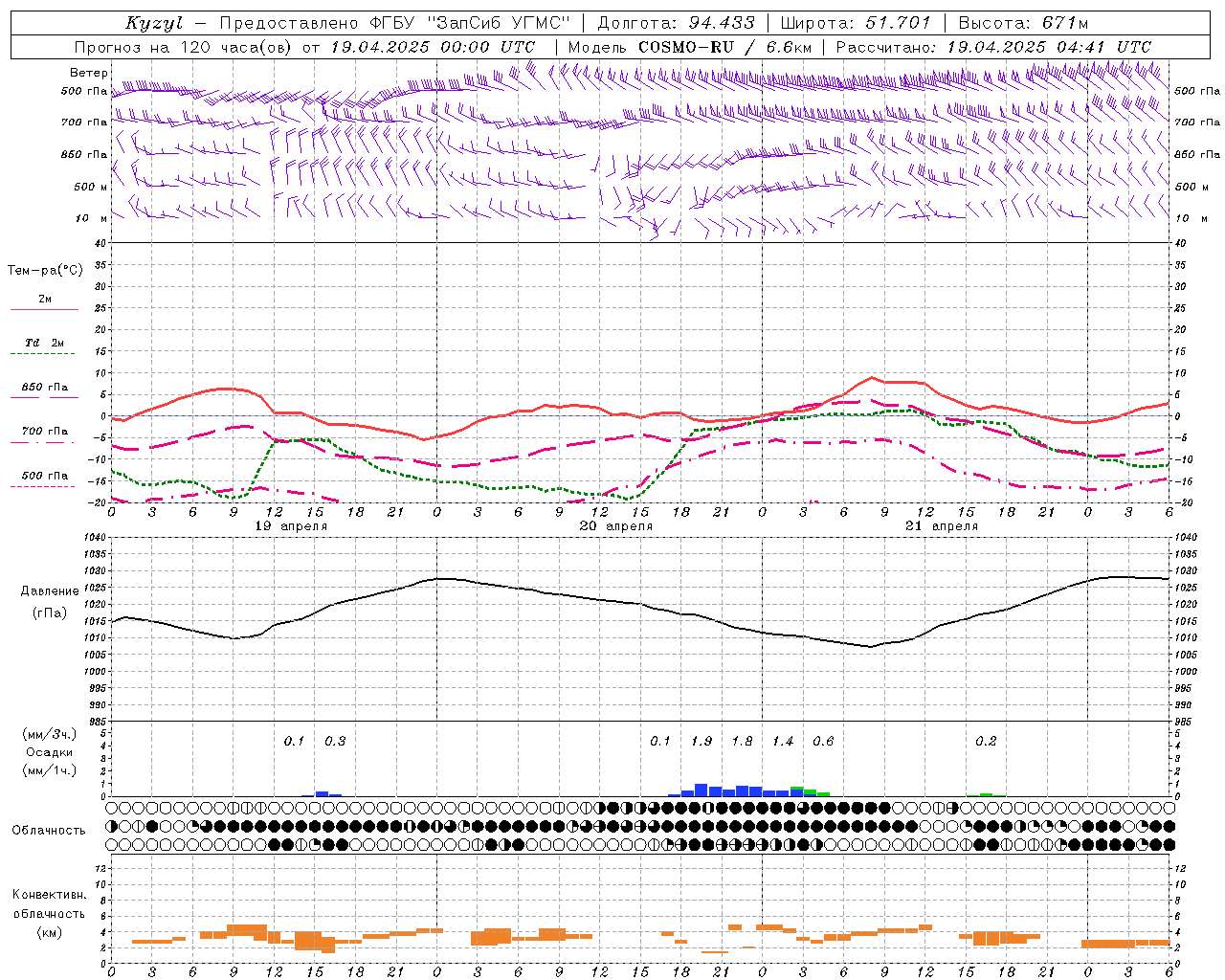Click the 0.1 precipitation total before 1.9

pyautogui.click(x=660, y=742)
